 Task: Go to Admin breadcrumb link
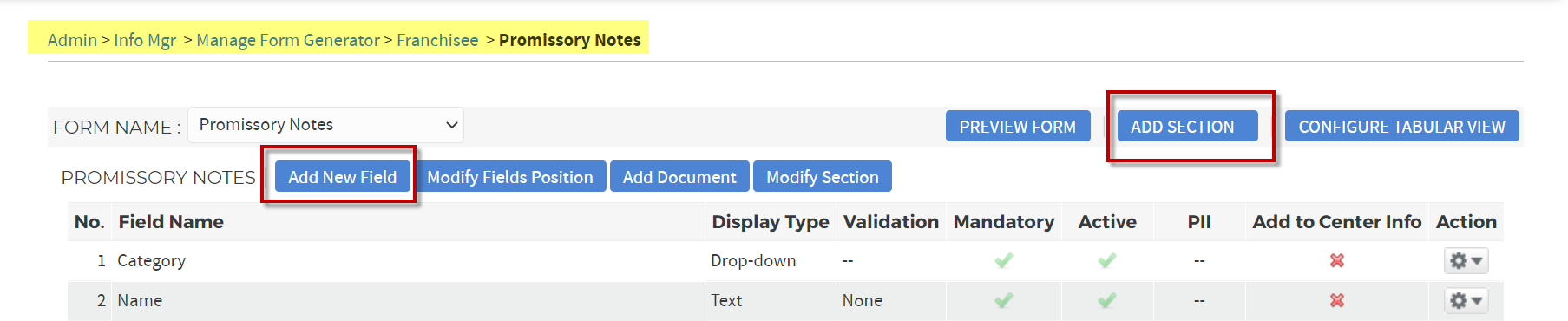pyautogui.click(x=72, y=40)
